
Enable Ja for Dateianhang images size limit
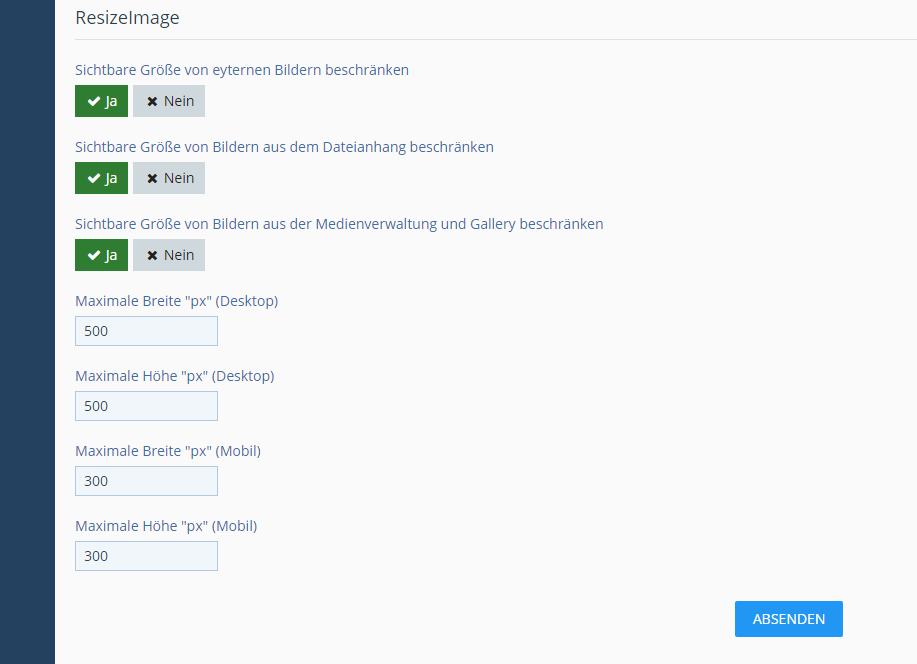tap(102, 178)
